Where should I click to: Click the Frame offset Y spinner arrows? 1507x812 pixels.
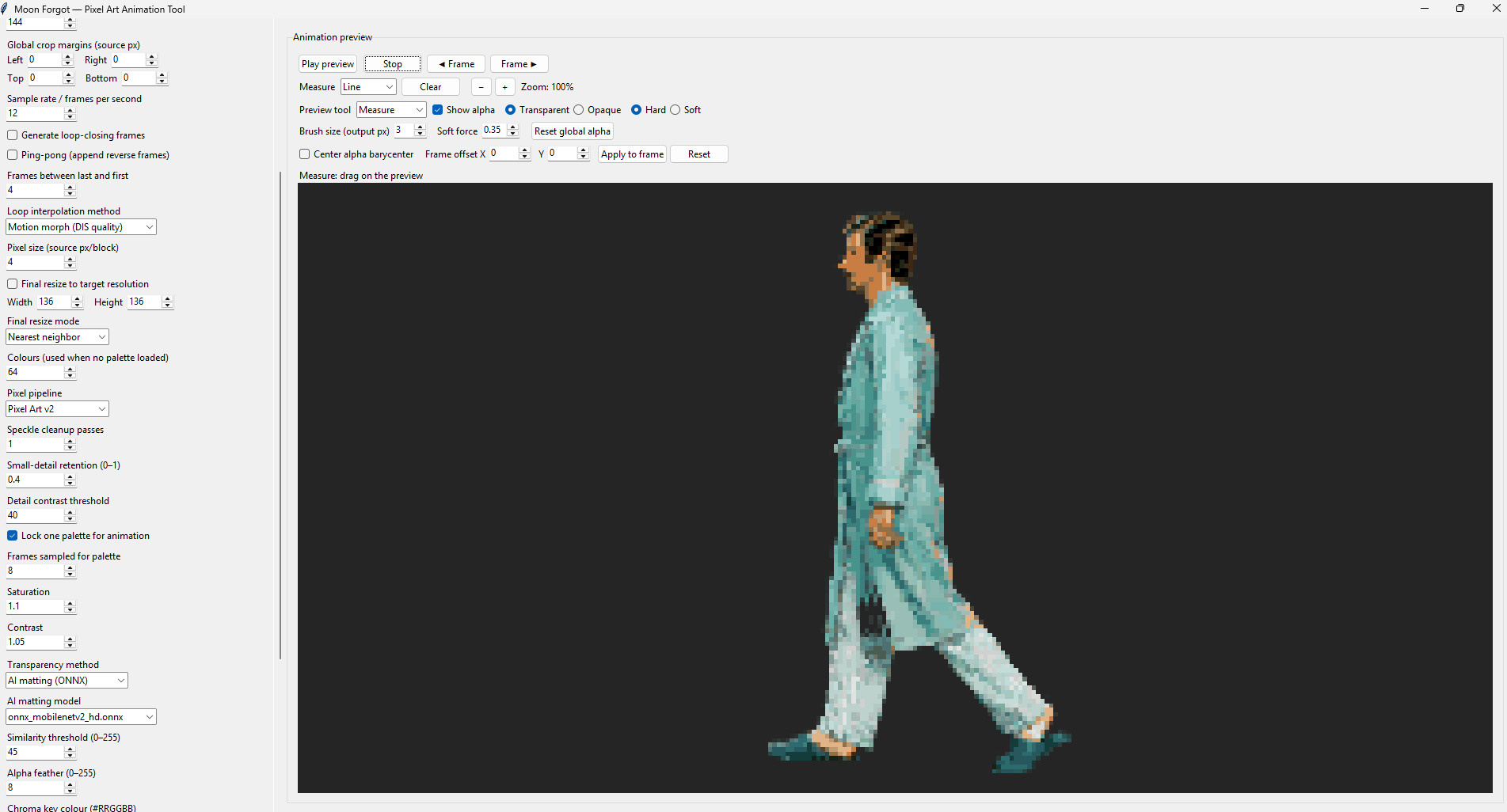coord(584,154)
